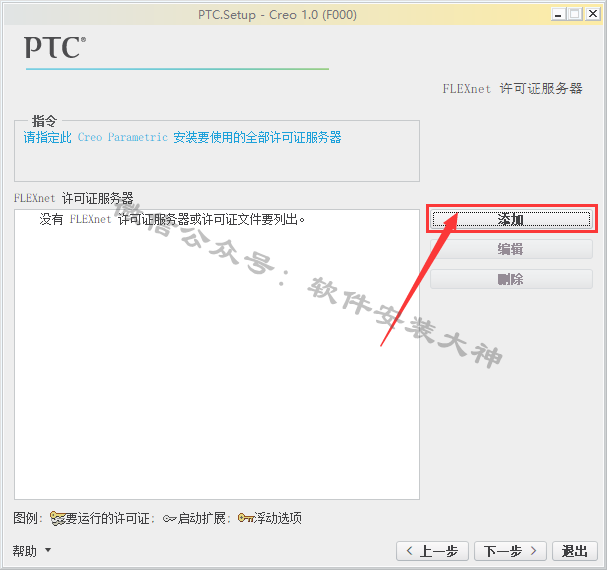Proceed with 下一步 button
The height and width of the screenshot is (570, 607).
coord(510,551)
